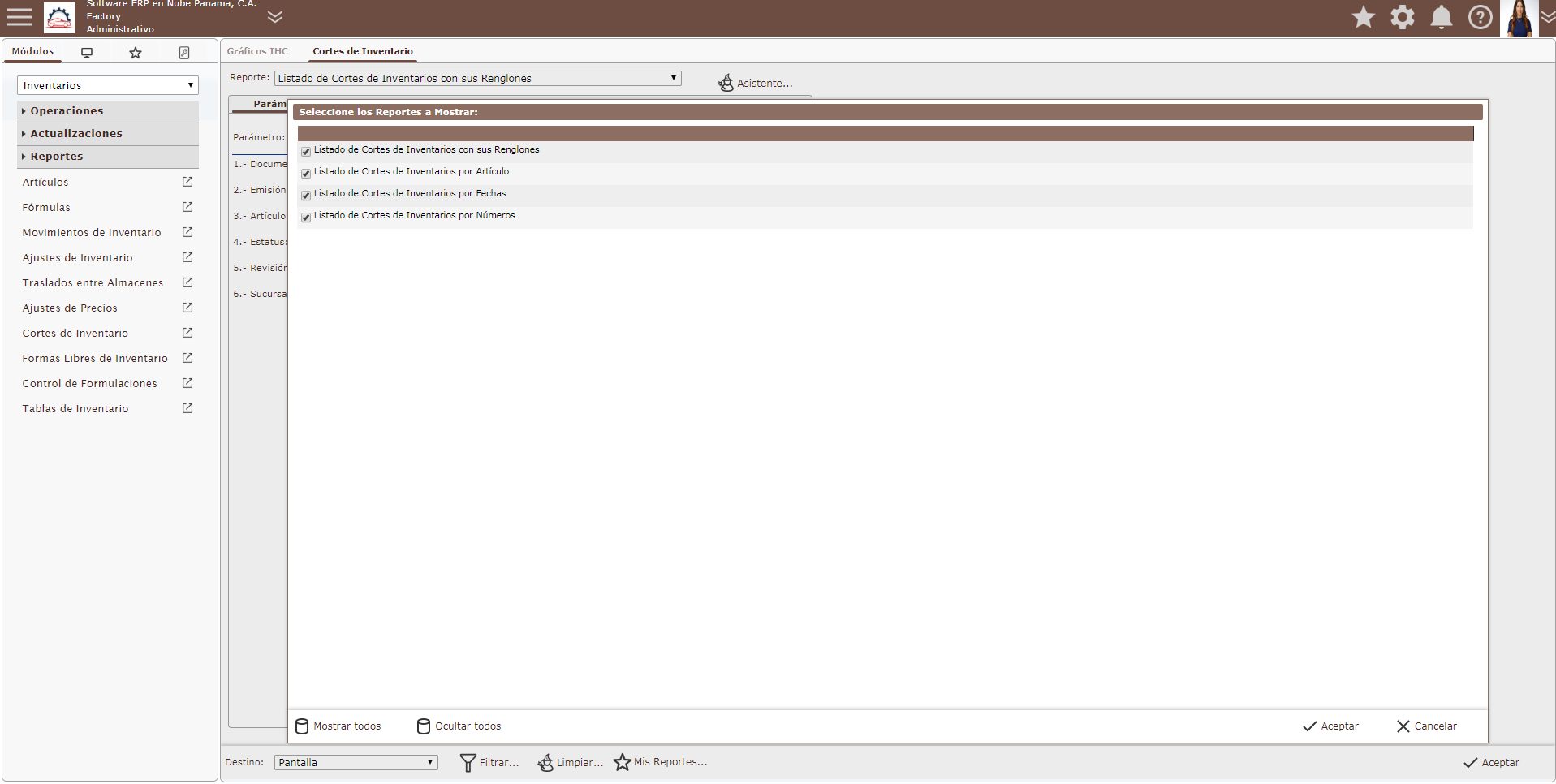Viewport: 1556px width, 784px height.
Task: Switch to the Gráficos IHC tab
Action: 257,51
